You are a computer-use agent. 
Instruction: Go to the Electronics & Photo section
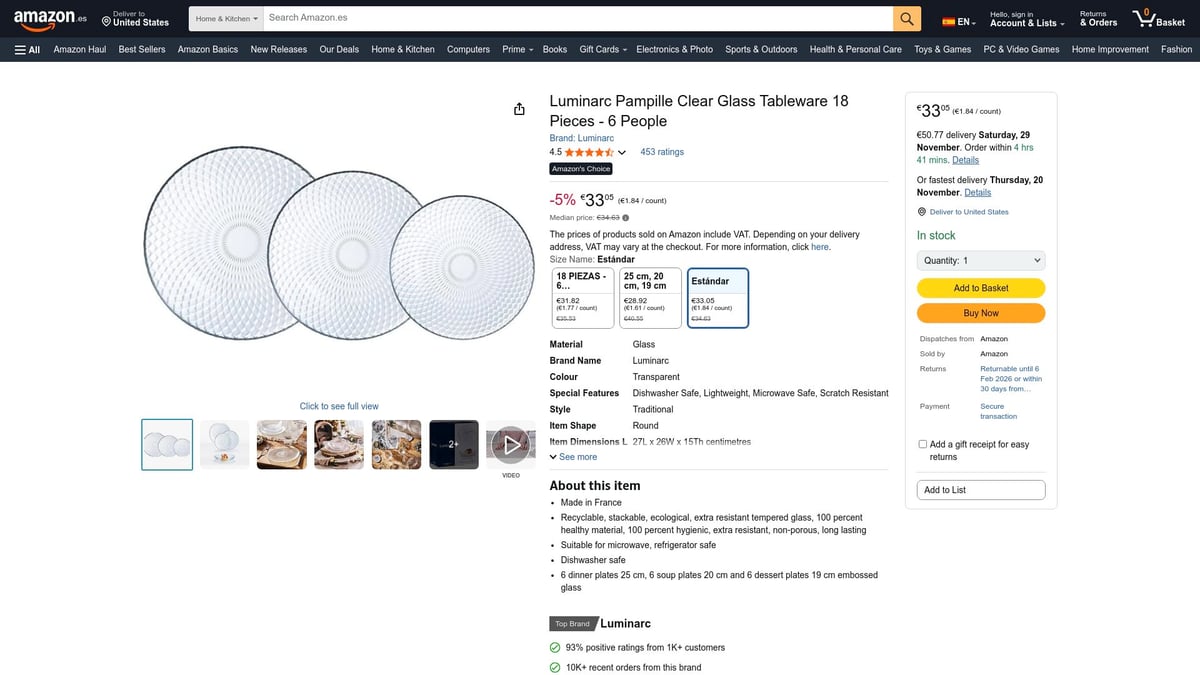point(674,48)
